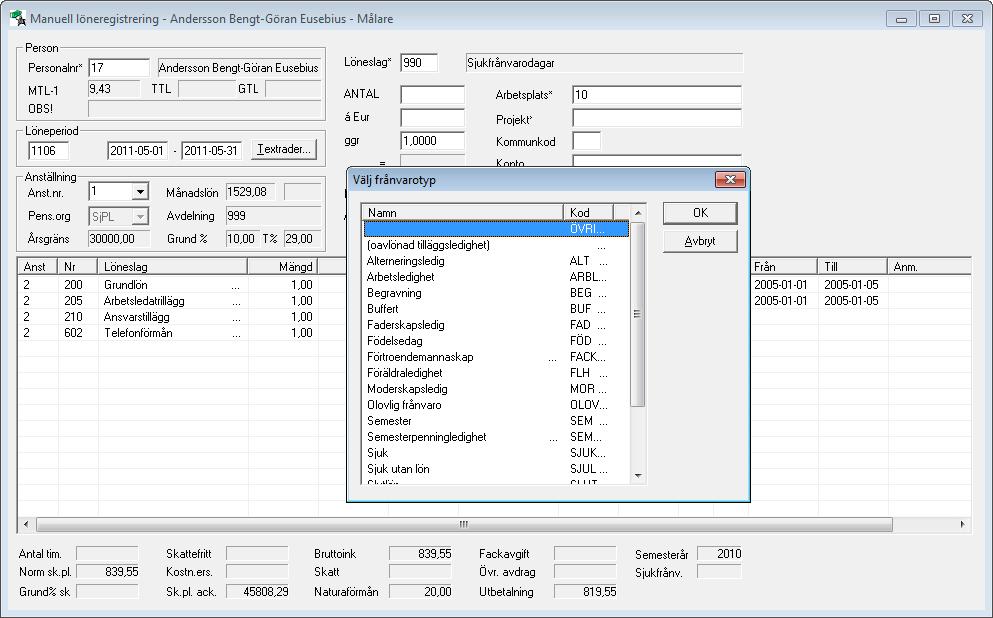Select the highlighted ÖVRI row
The height and width of the screenshot is (618, 993).
click(x=496, y=229)
